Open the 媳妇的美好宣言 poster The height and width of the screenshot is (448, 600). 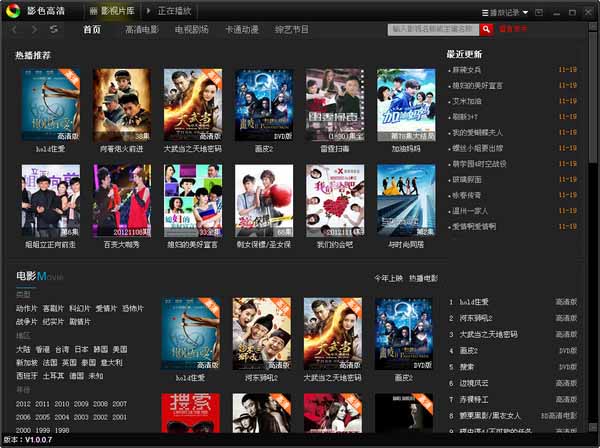click(193, 201)
